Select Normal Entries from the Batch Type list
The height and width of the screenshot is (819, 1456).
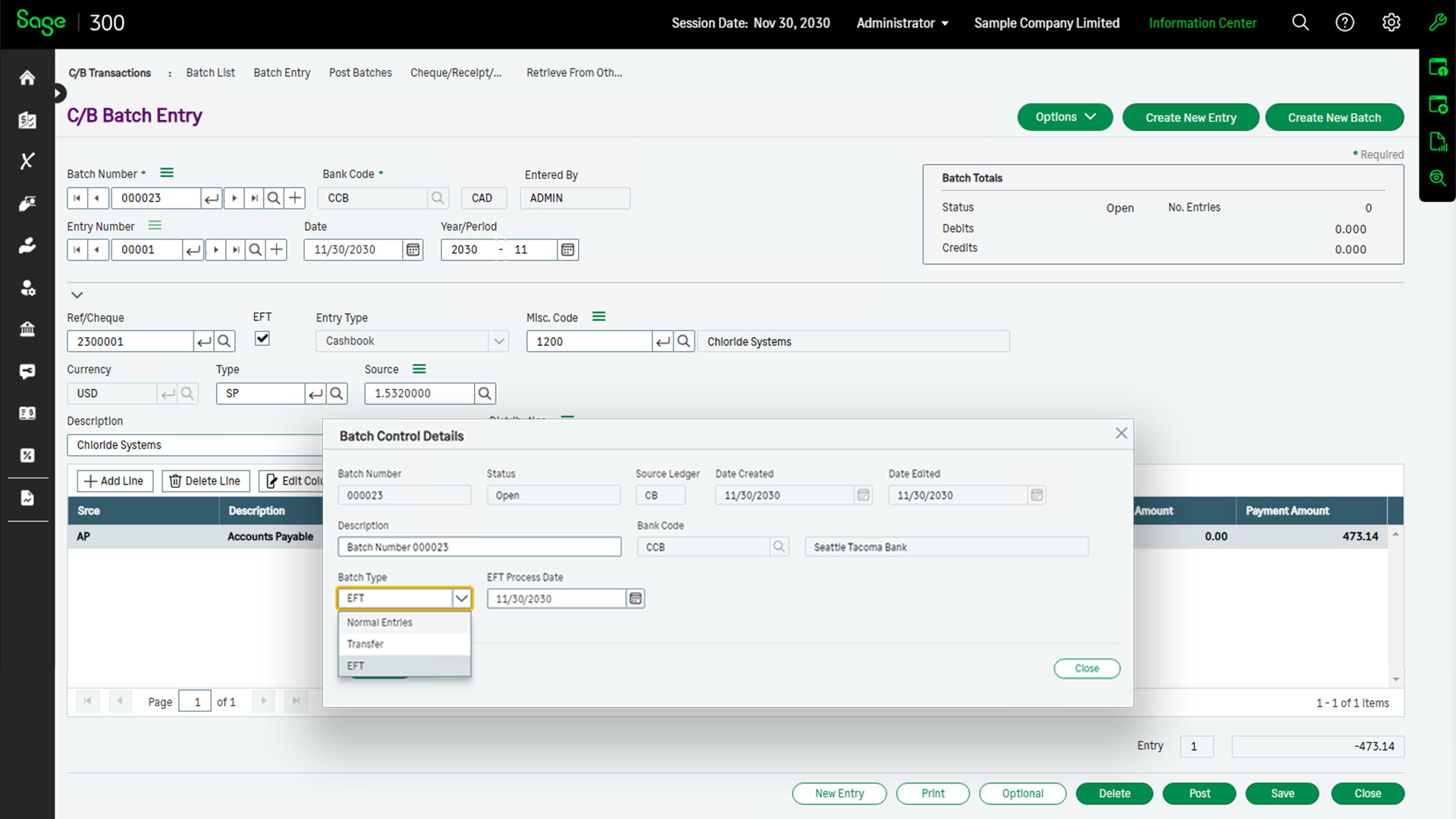click(380, 622)
